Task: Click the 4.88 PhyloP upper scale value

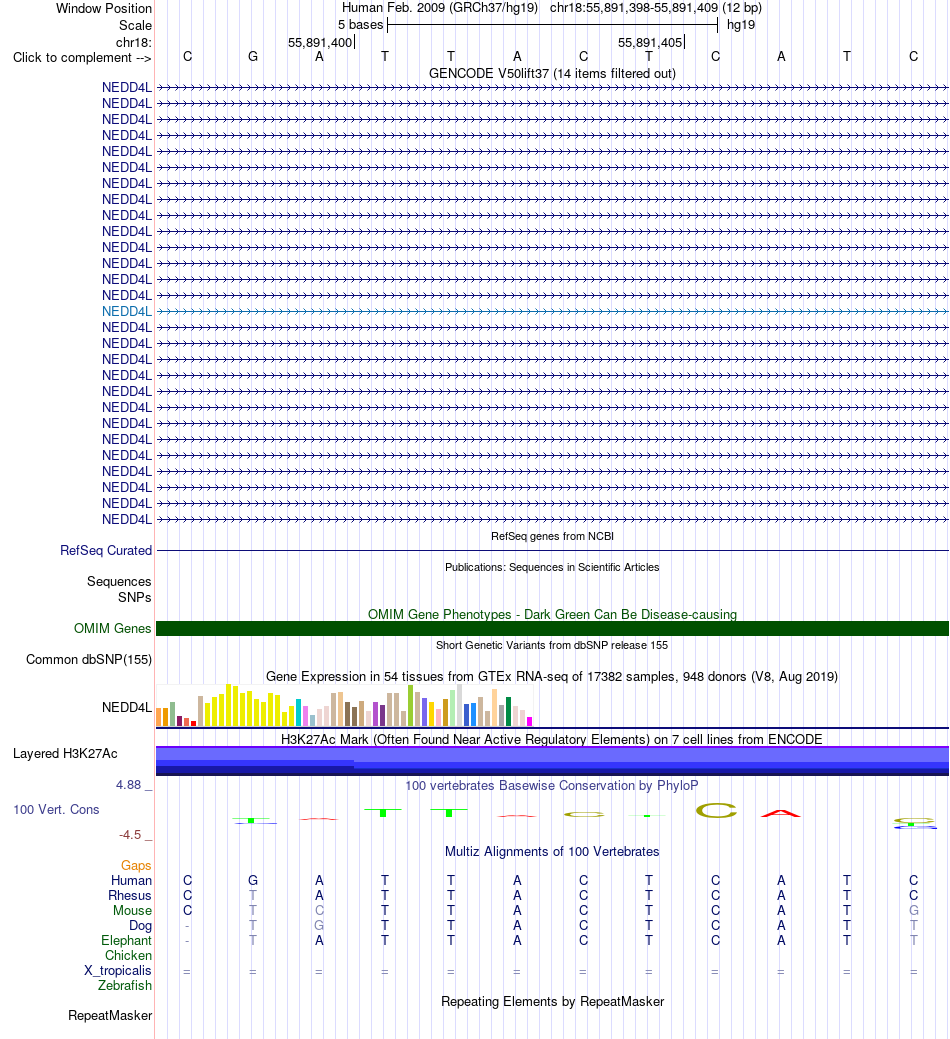Action: click(129, 785)
